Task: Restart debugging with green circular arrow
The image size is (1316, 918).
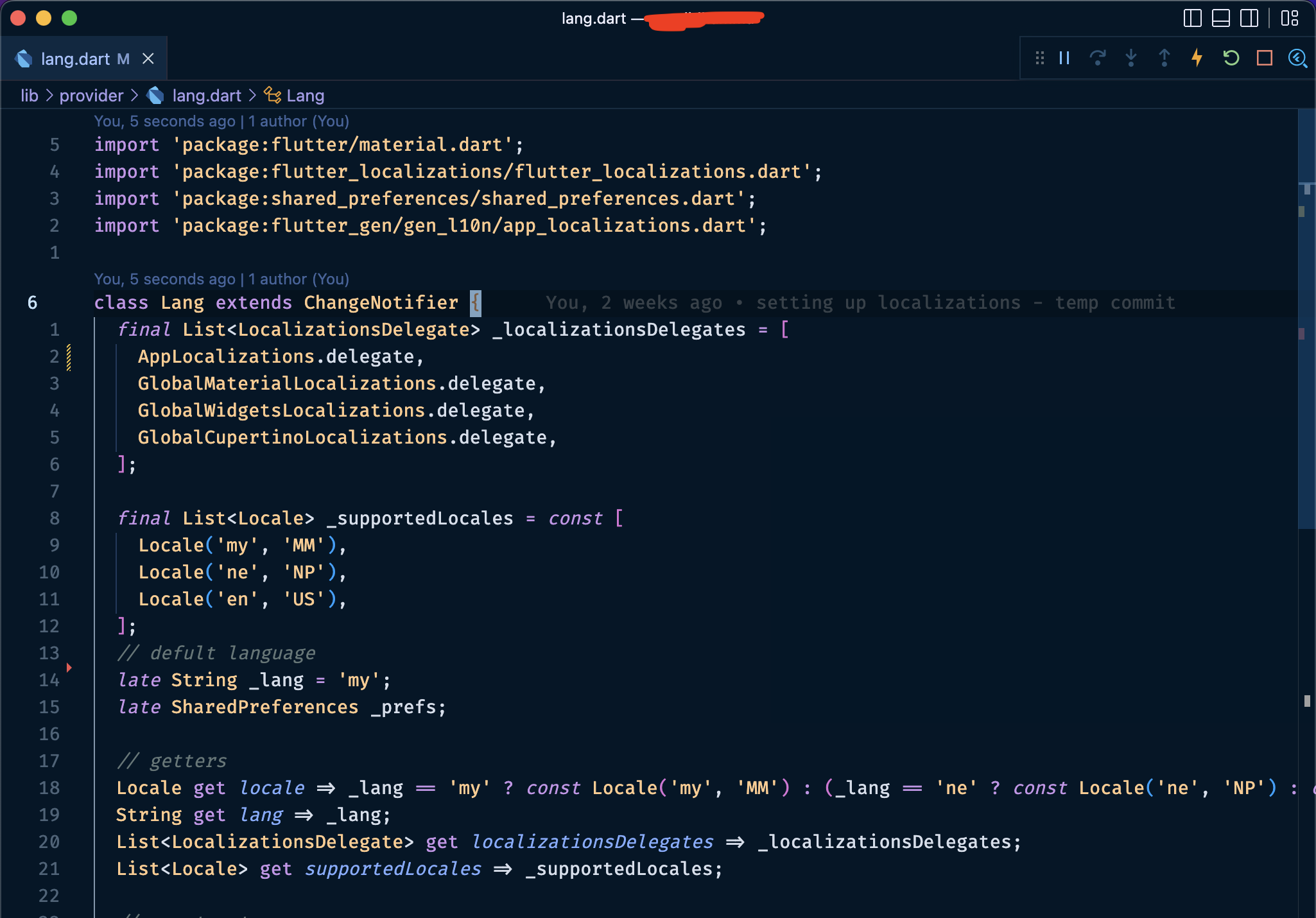Action: 1231,58
